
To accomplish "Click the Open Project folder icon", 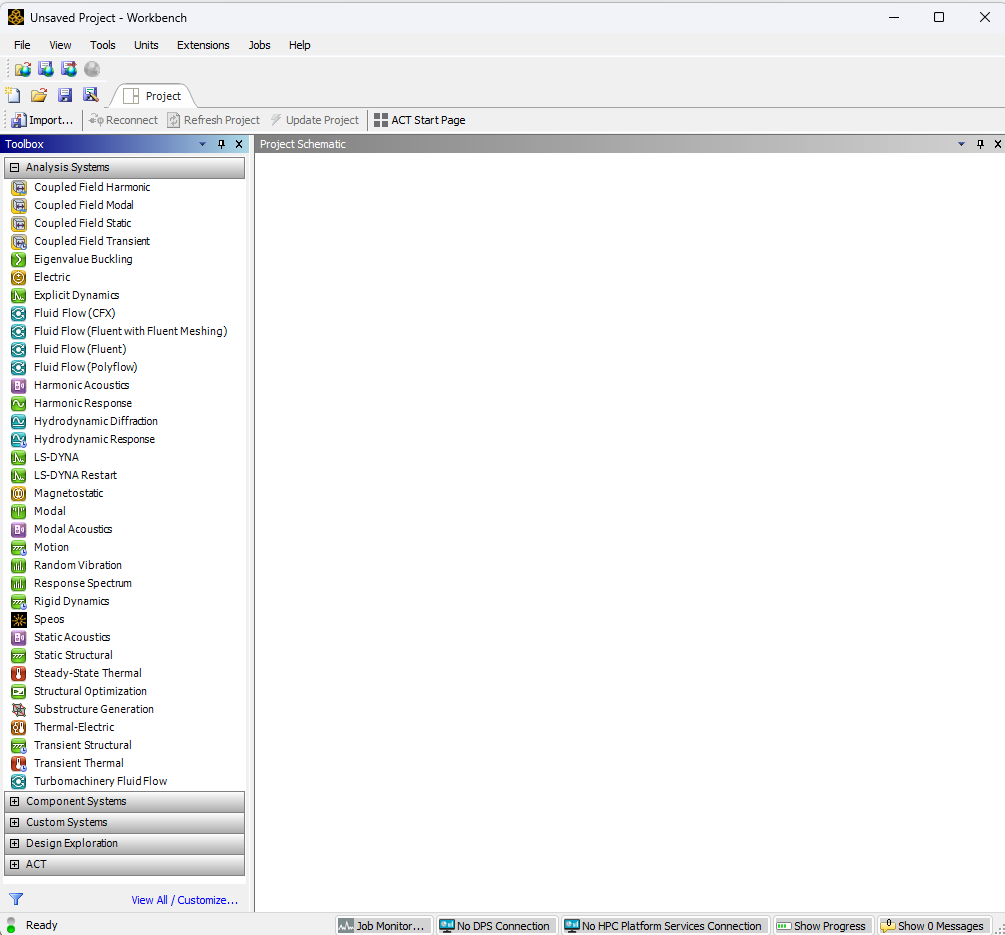I will click(x=39, y=95).
